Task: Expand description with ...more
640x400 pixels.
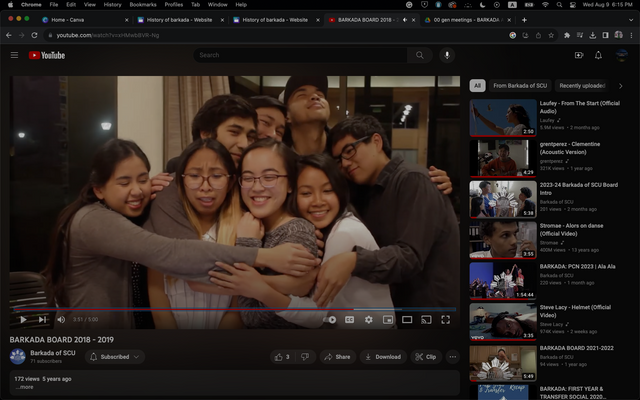Action: (26, 387)
